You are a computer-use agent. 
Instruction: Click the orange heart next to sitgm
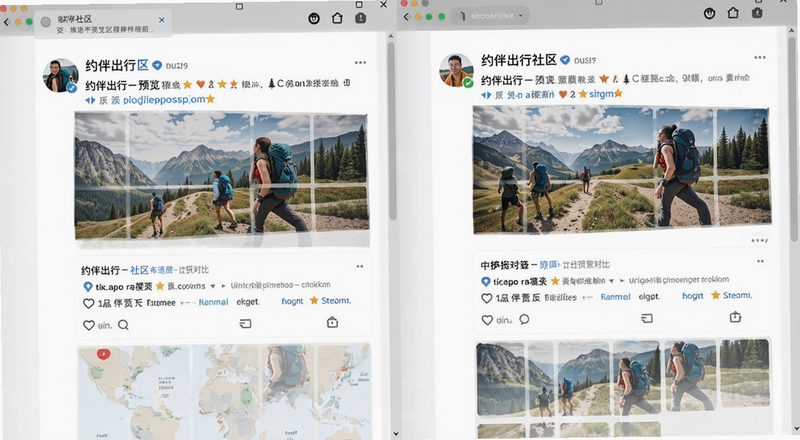pos(563,94)
